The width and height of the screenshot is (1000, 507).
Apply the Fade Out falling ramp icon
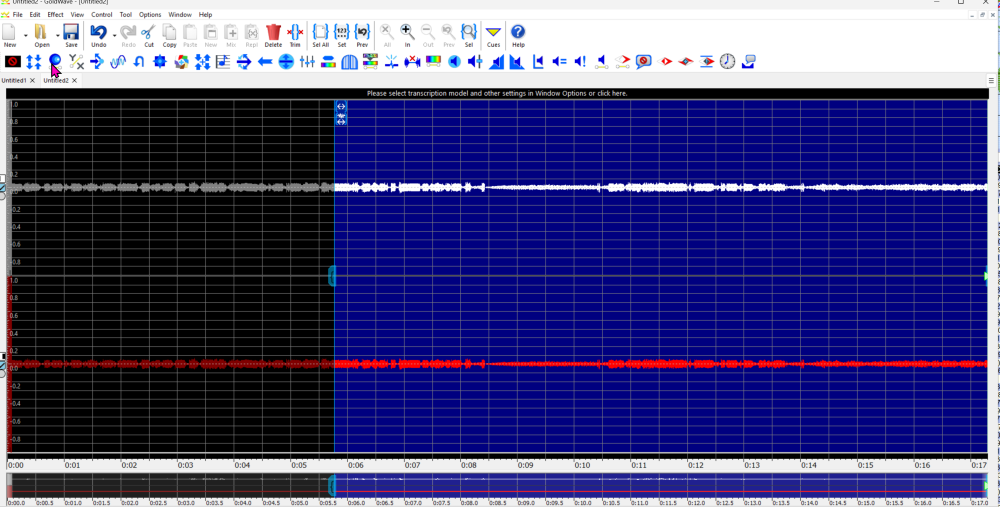pos(517,62)
